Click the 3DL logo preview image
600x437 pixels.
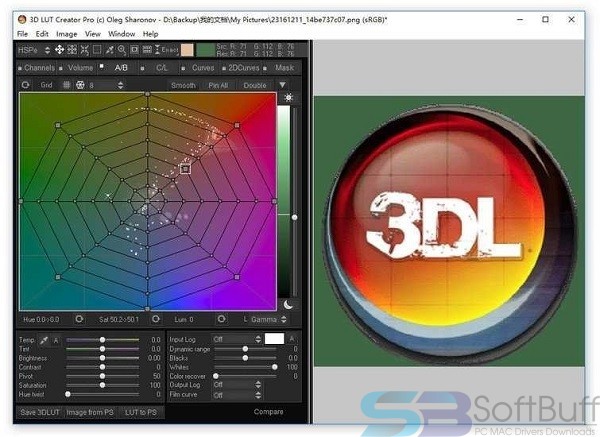click(449, 231)
